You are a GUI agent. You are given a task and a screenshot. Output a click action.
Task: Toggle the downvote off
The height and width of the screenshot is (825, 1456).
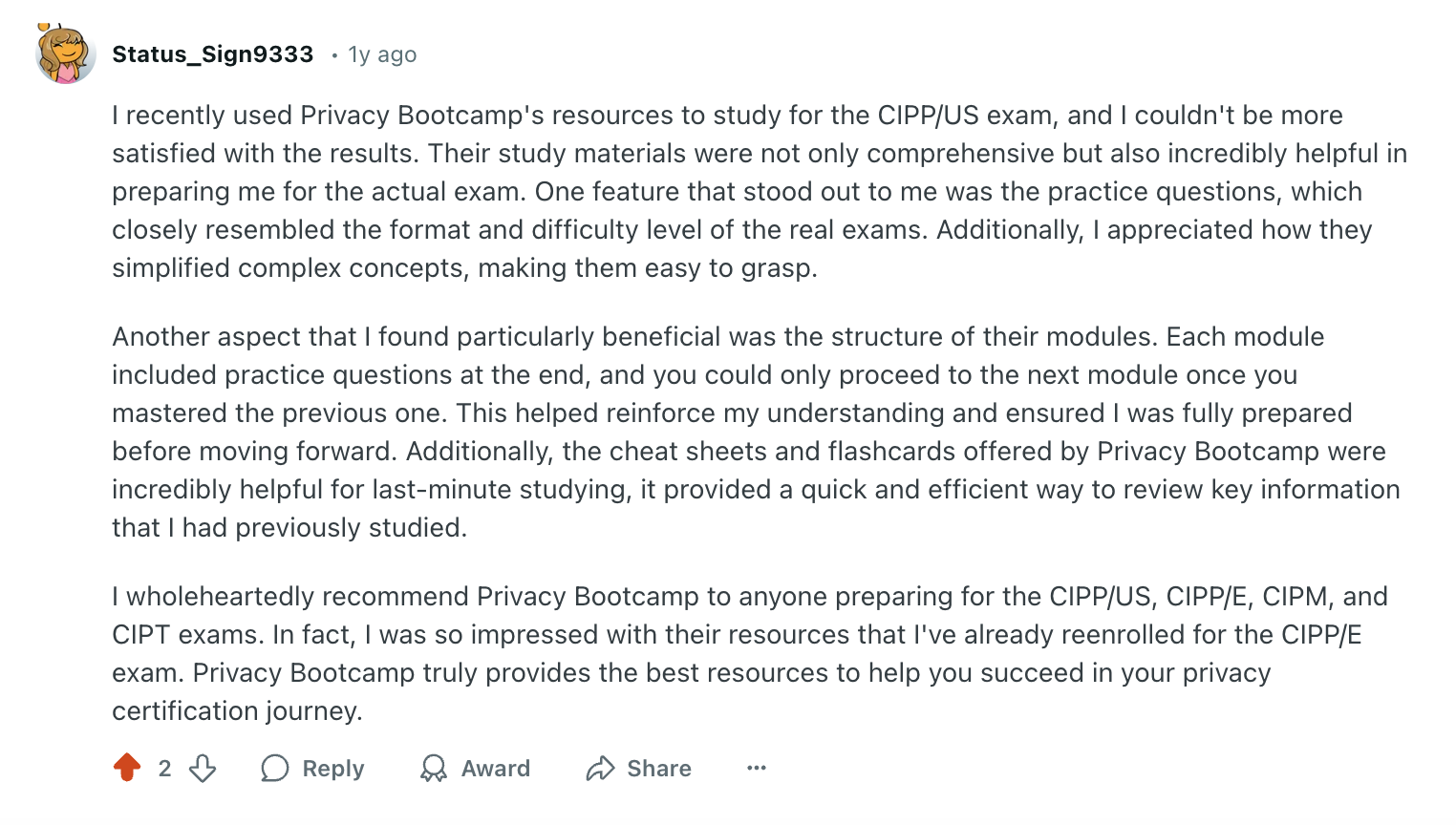(x=203, y=768)
